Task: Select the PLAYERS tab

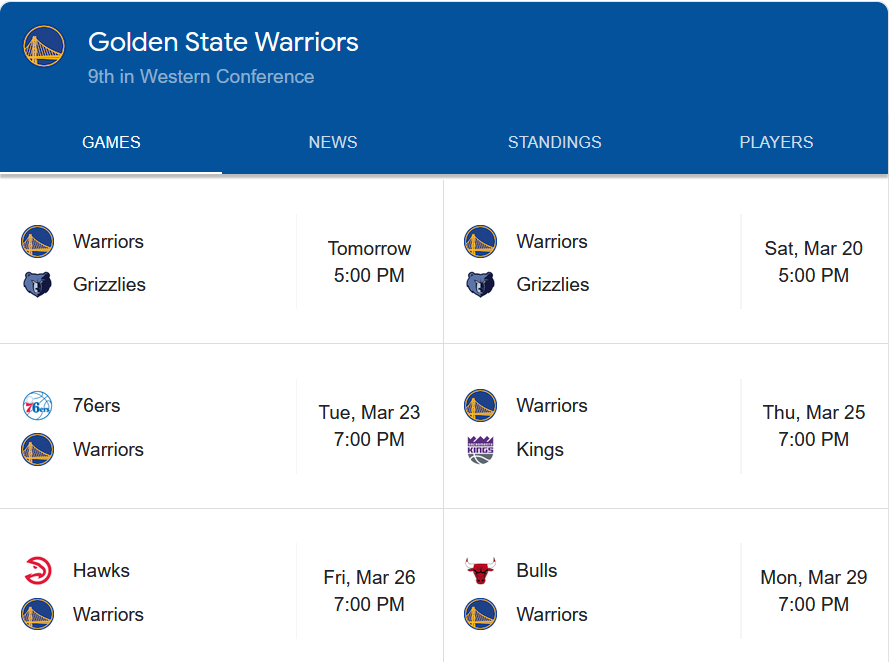Action: [776, 142]
